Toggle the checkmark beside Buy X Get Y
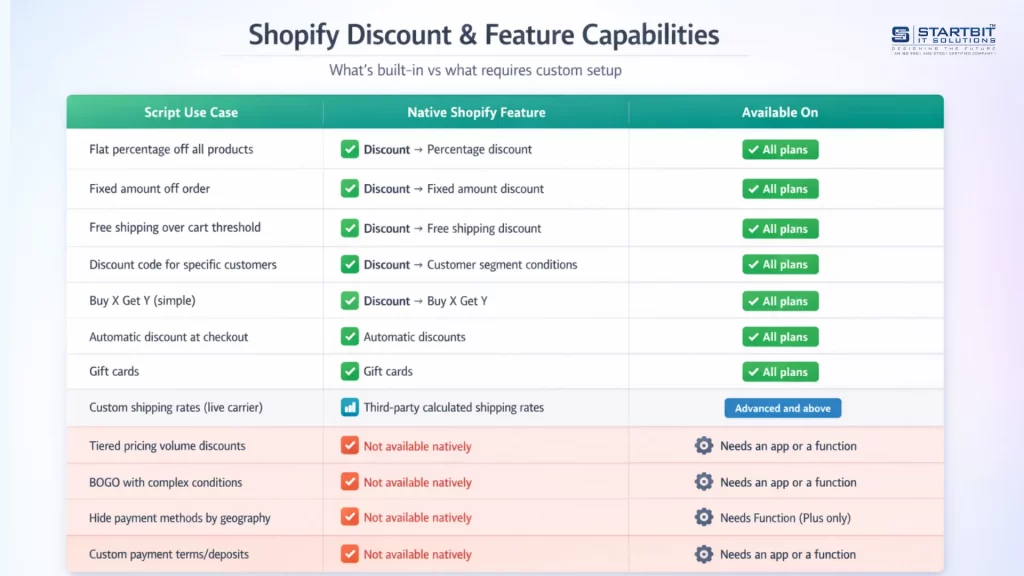1024x576 pixels. point(349,300)
